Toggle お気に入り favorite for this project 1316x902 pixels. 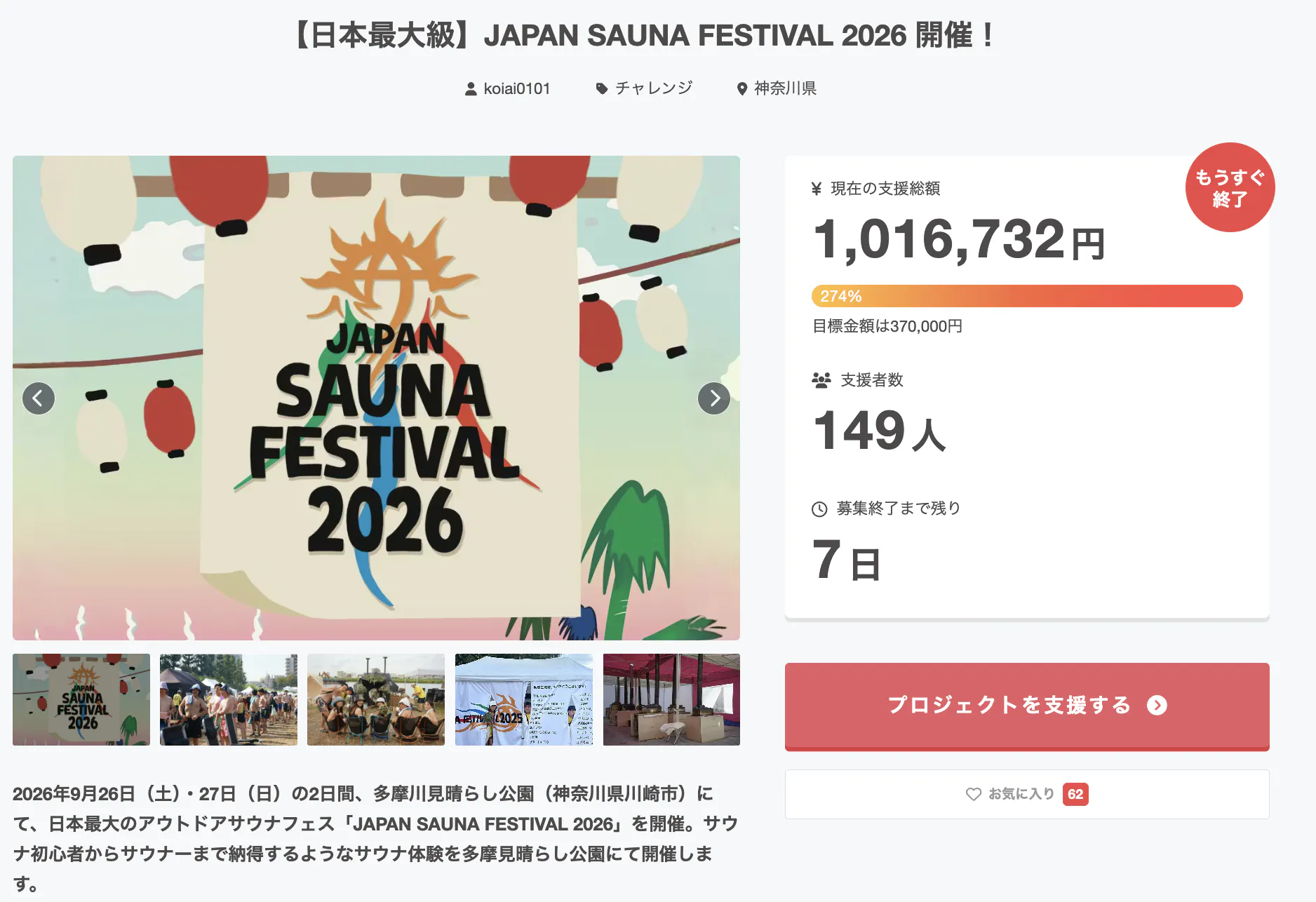pyautogui.click(x=1026, y=794)
